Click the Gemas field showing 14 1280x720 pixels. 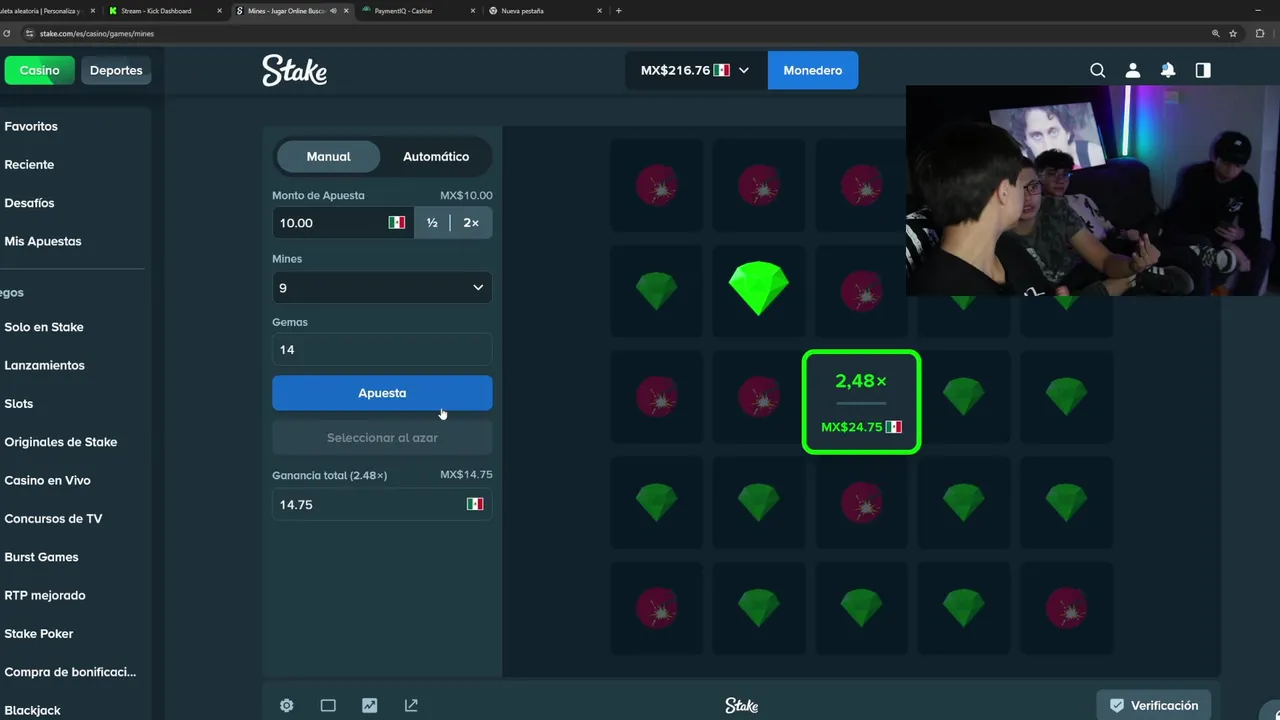382,349
